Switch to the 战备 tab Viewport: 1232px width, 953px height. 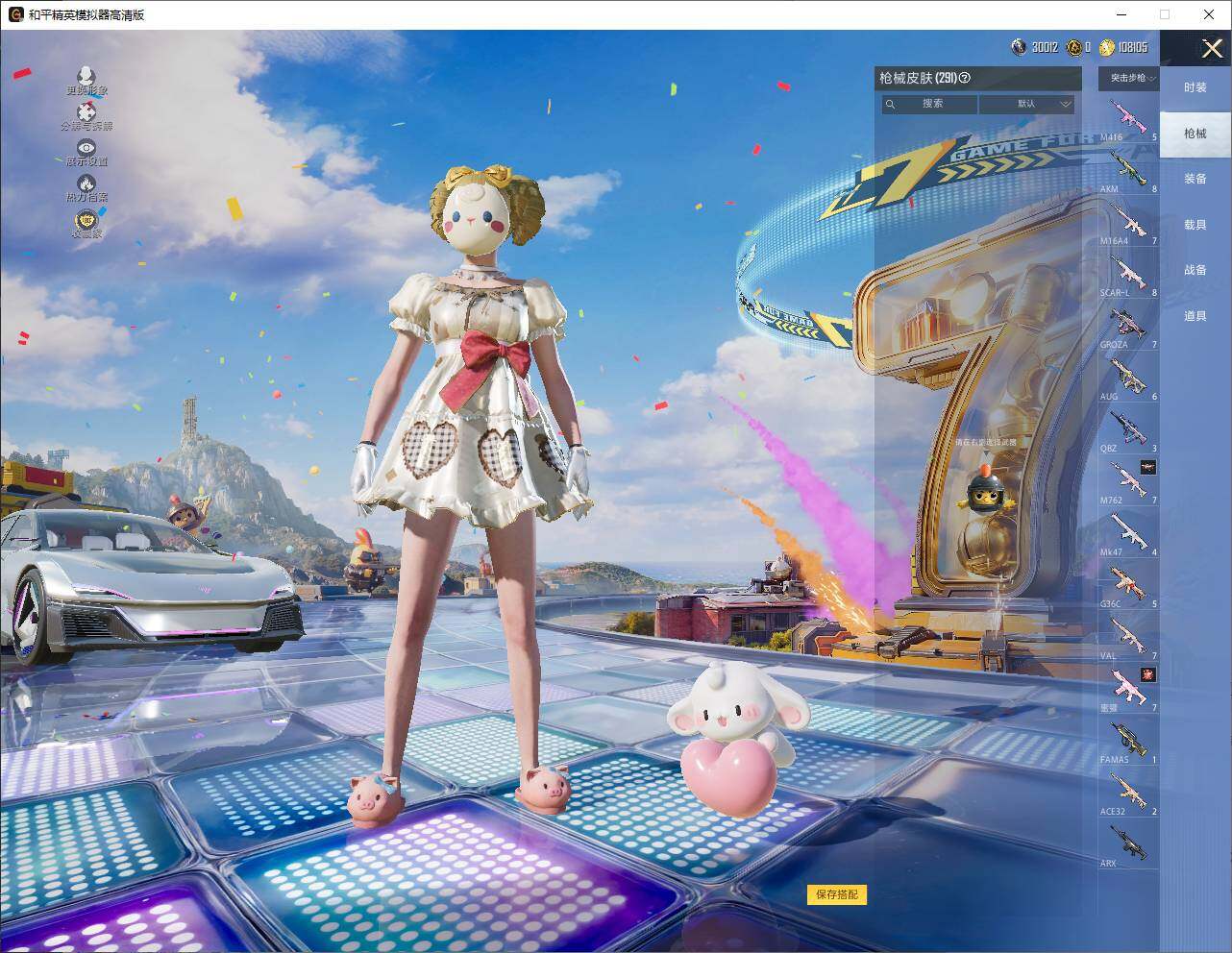[1195, 270]
